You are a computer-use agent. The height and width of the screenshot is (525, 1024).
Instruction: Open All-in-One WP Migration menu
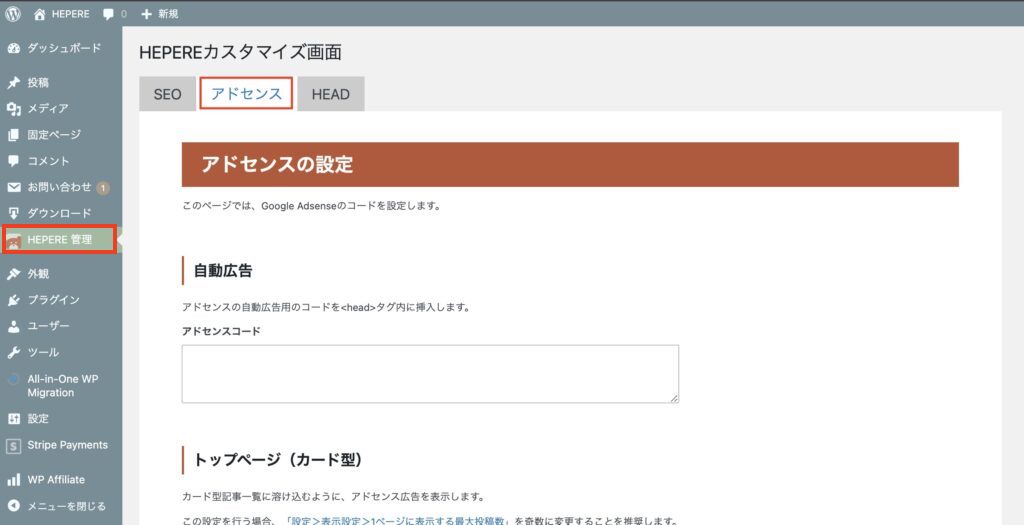click(x=62, y=385)
